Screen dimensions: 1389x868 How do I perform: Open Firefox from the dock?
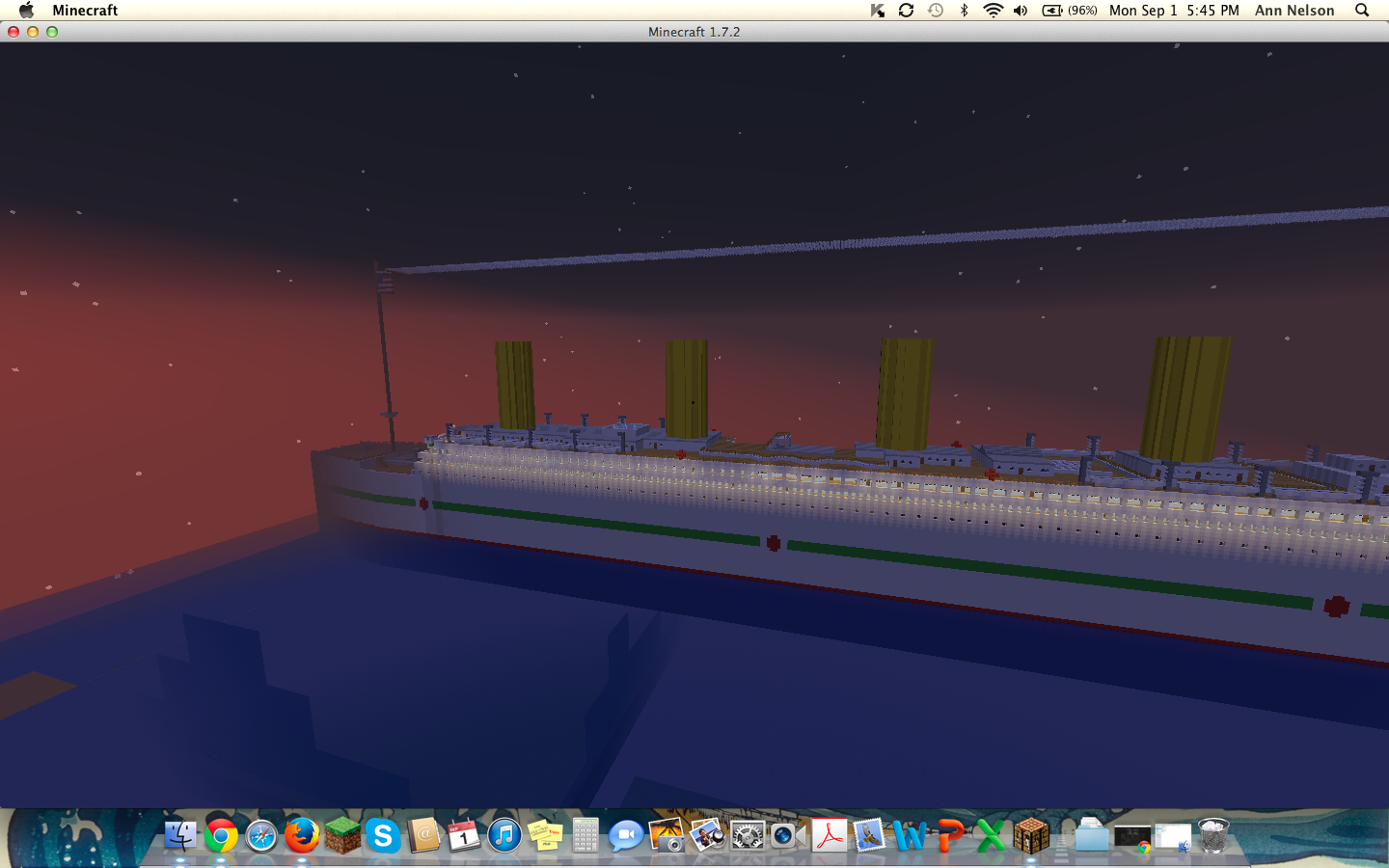pos(302,835)
